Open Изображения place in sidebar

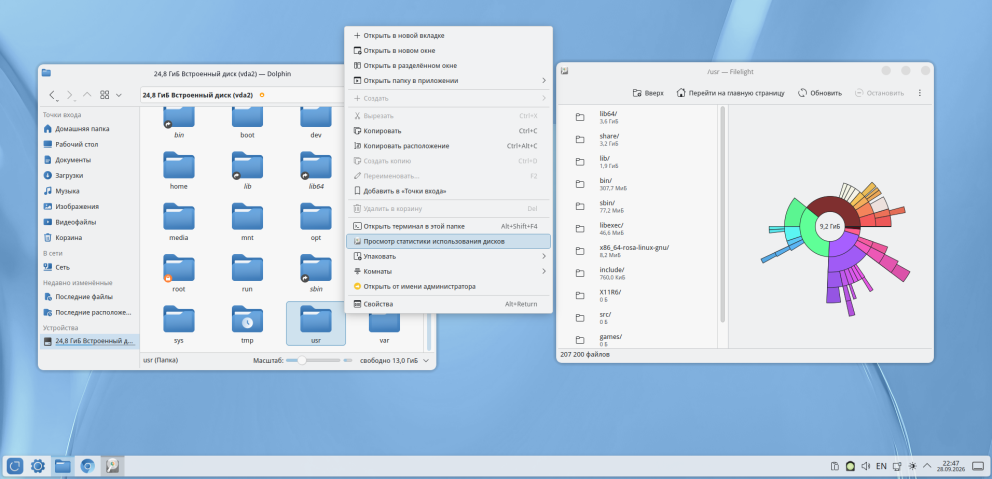click(x=76, y=206)
